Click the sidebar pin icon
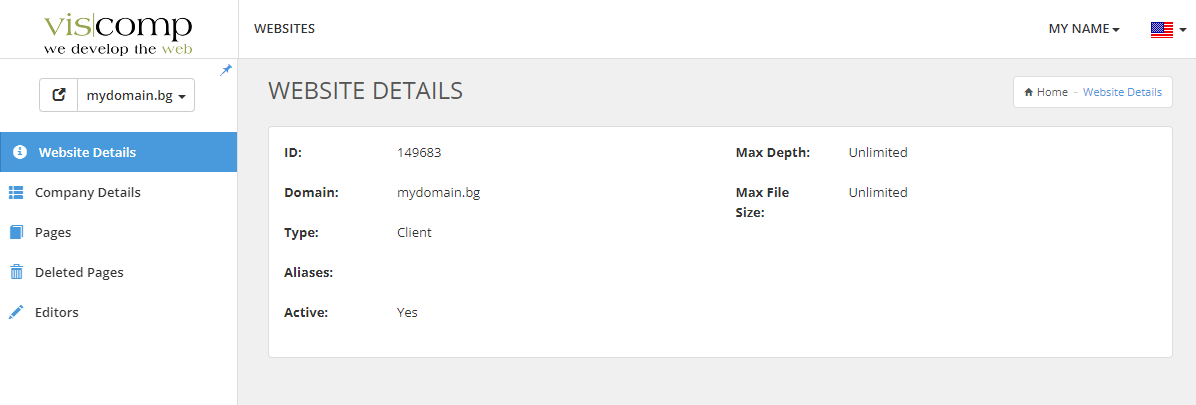1196x405 pixels. [226, 69]
